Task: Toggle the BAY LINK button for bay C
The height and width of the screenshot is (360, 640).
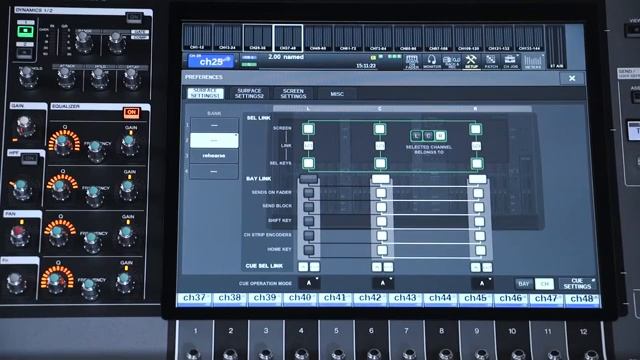Action: 381,178
